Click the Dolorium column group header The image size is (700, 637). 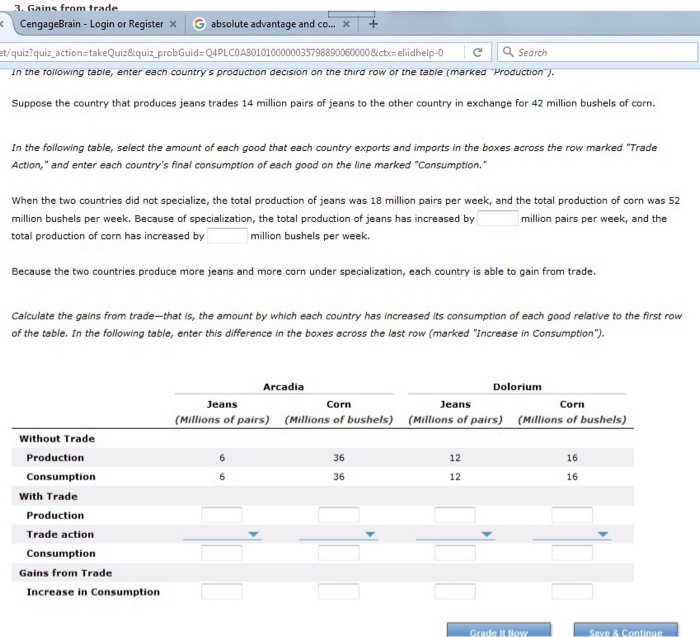click(517, 387)
